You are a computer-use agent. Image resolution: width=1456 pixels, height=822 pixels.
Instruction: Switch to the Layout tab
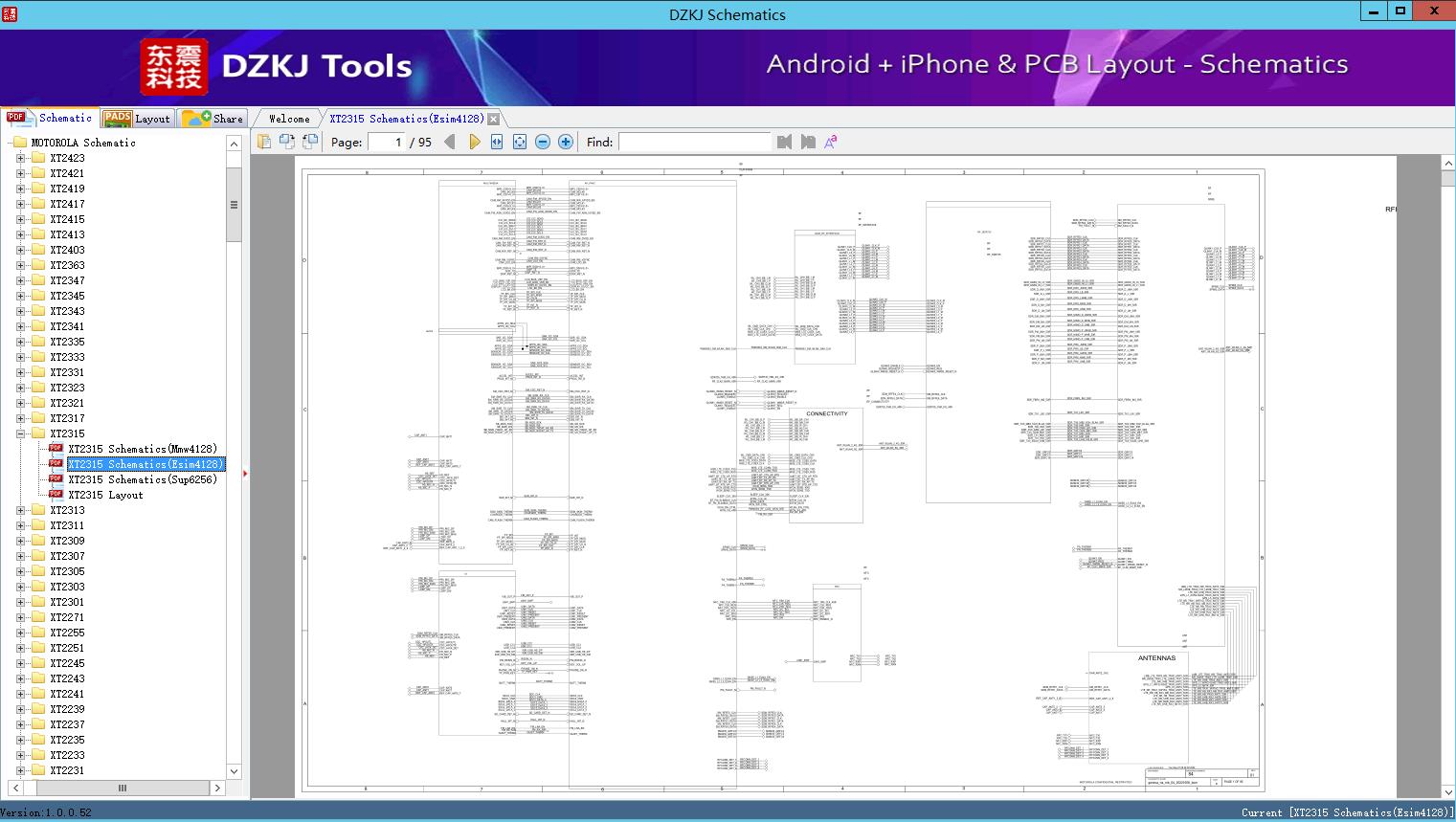point(137,119)
